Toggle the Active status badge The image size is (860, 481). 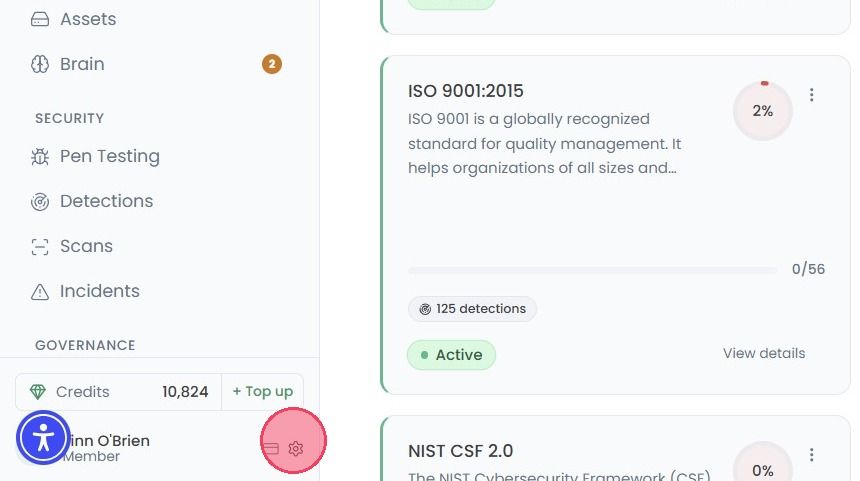tap(451, 355)
